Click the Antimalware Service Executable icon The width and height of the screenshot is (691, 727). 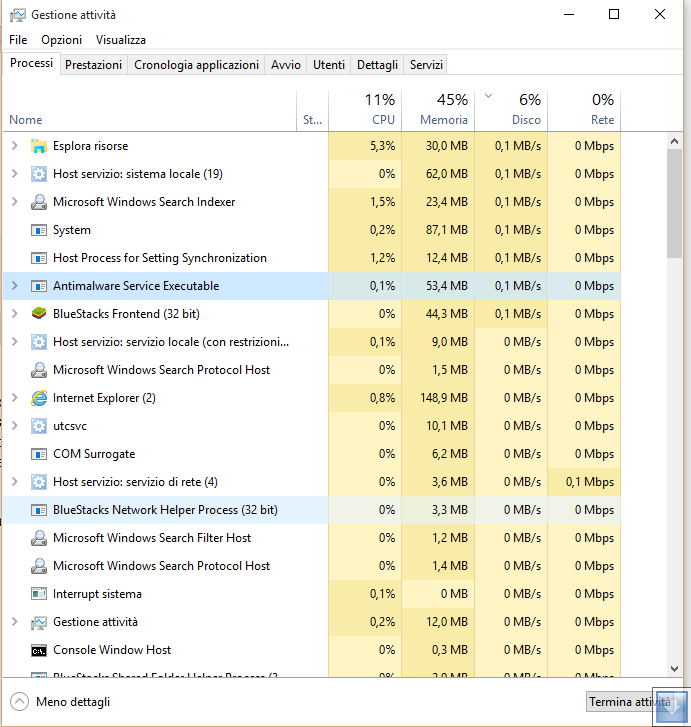point(39,286)
